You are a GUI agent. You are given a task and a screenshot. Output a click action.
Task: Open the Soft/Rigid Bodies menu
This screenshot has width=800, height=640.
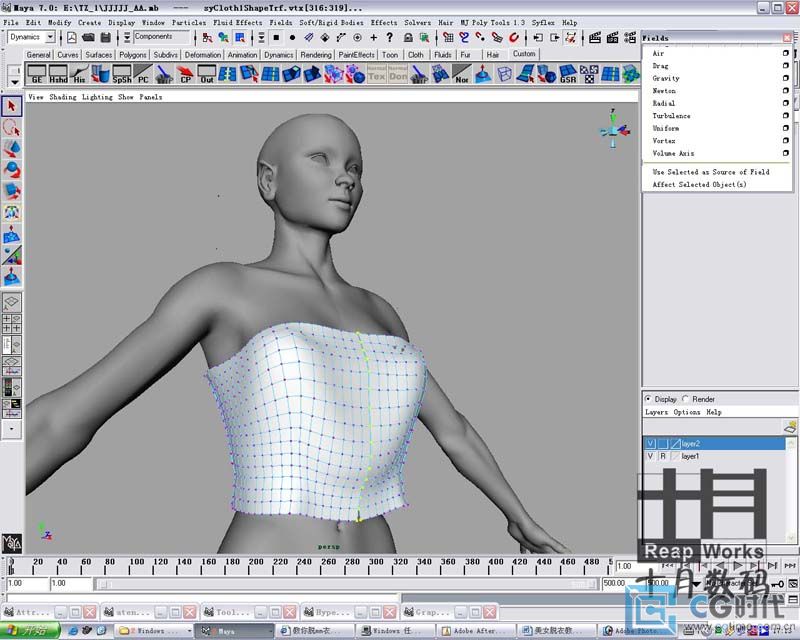pyautogui.click(x=331, y=22)
